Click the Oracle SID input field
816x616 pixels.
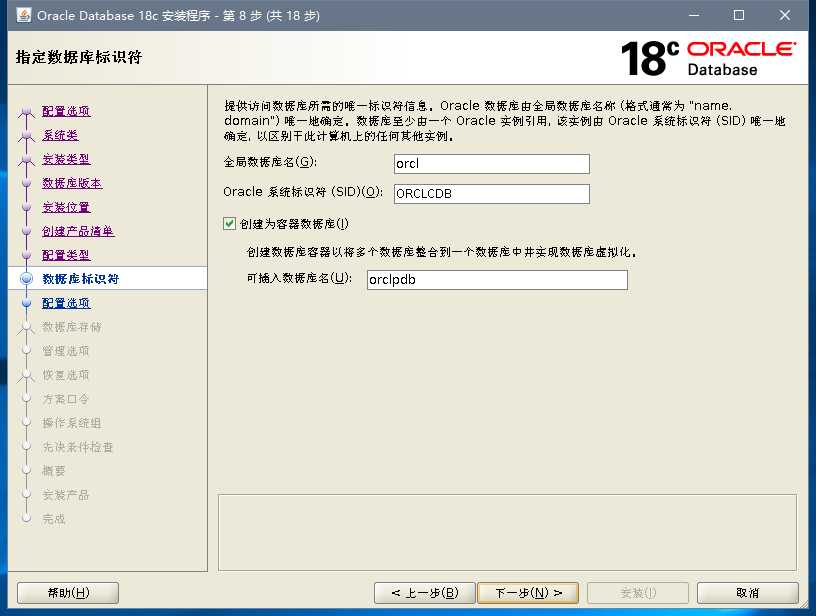coord(492,194)
